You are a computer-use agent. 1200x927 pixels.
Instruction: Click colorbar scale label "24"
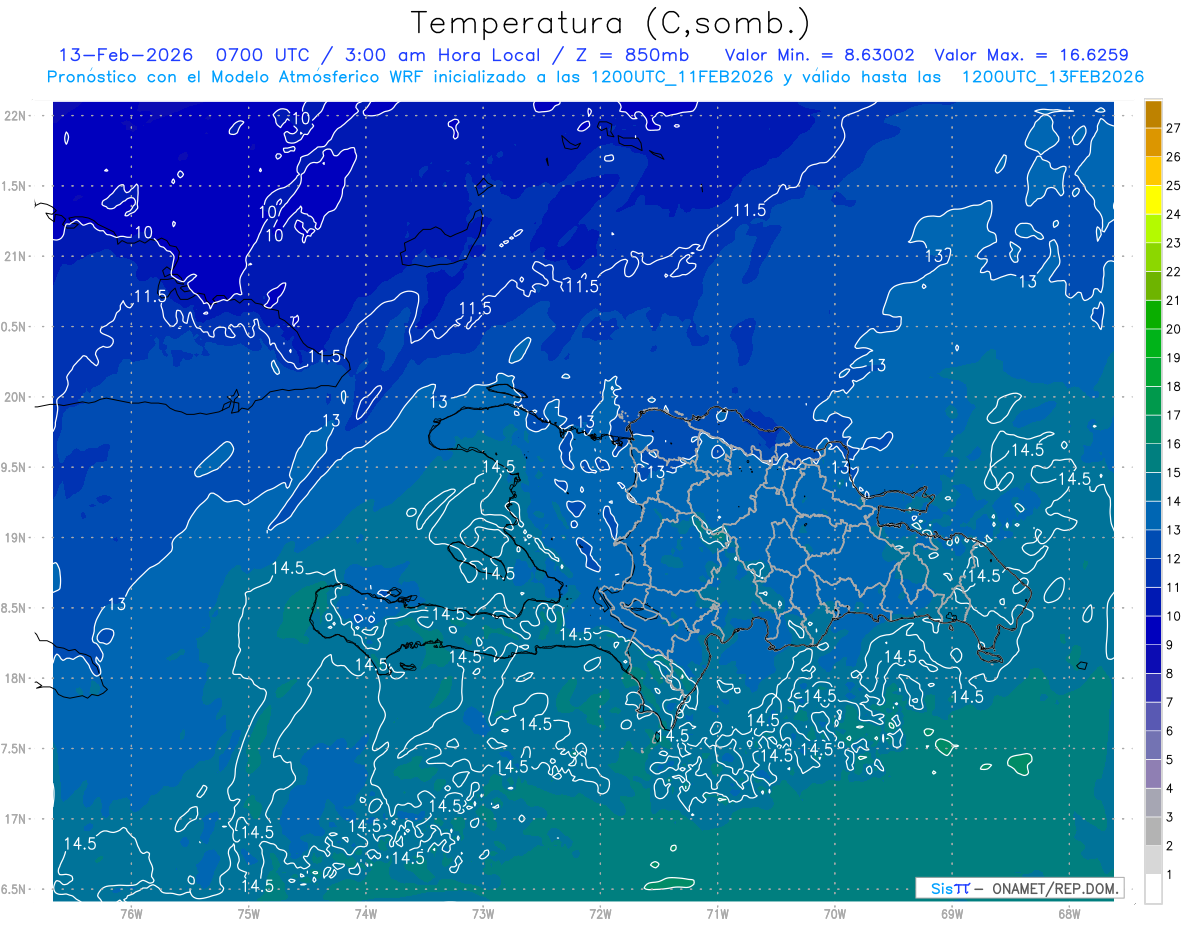[1174, 214]
